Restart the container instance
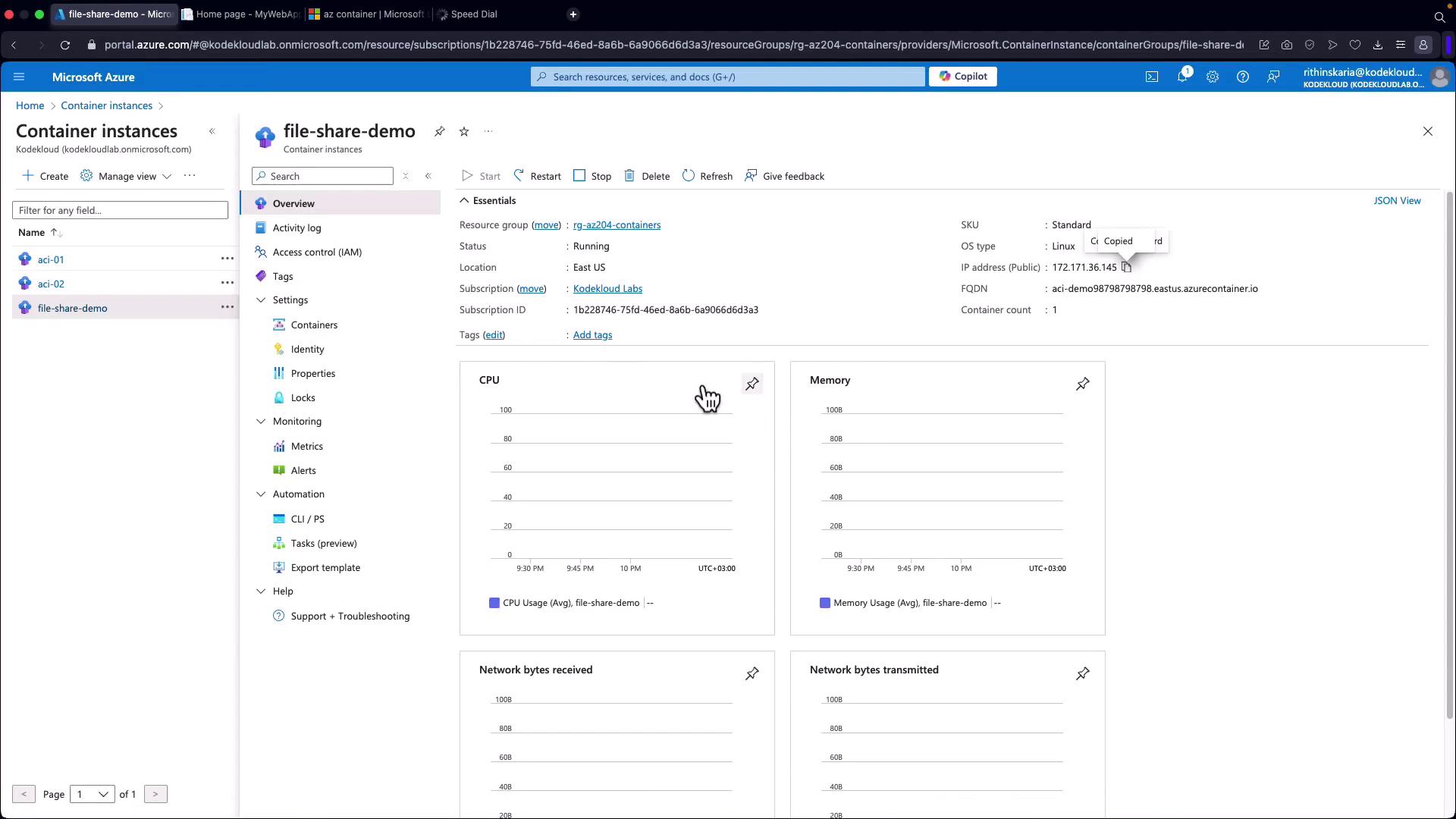 point(537,176)
